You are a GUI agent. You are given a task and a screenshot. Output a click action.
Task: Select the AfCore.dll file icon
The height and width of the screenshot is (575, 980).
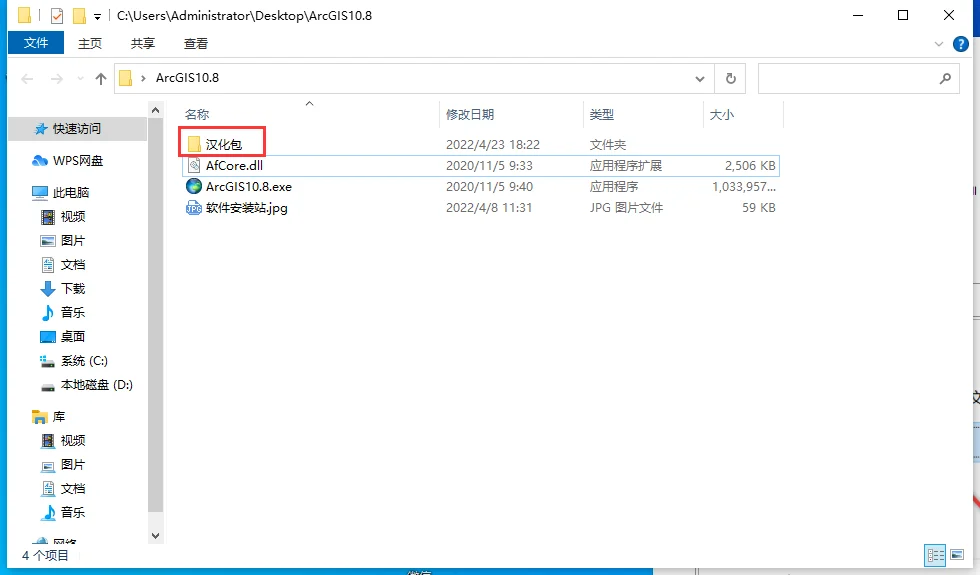(x=194, y=166)
